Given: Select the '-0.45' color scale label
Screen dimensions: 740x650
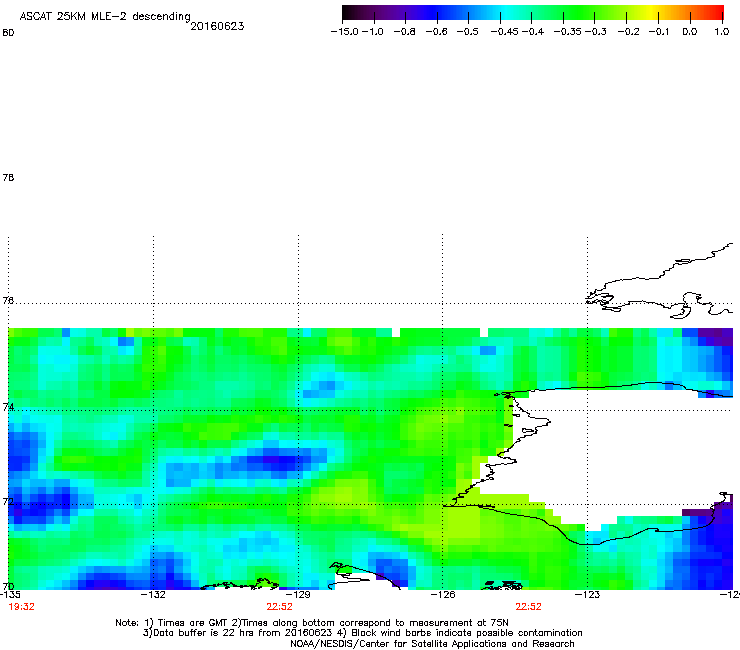Looking at the screenshot, I should 505,32.
